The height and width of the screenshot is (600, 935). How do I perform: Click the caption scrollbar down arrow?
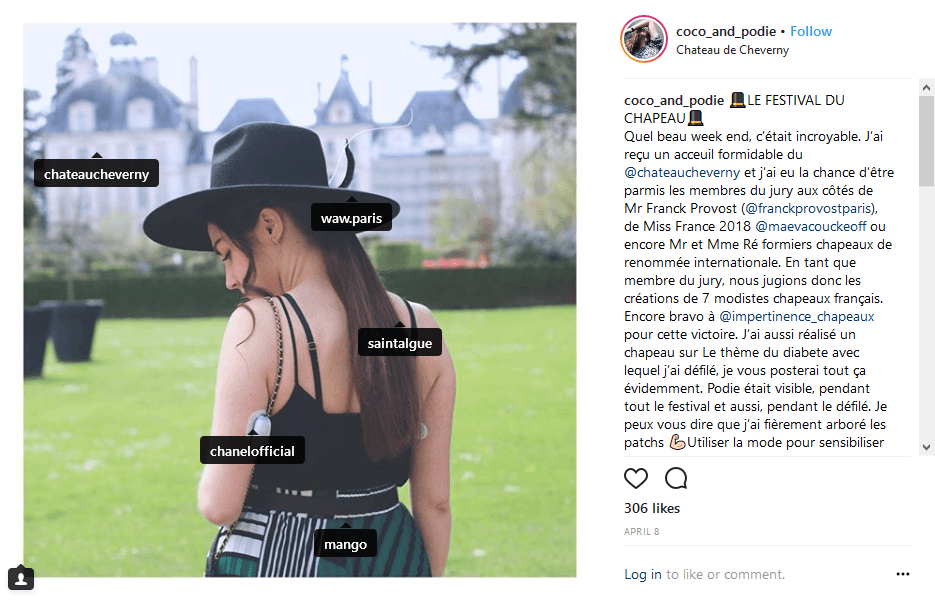(x=926, y=447)
